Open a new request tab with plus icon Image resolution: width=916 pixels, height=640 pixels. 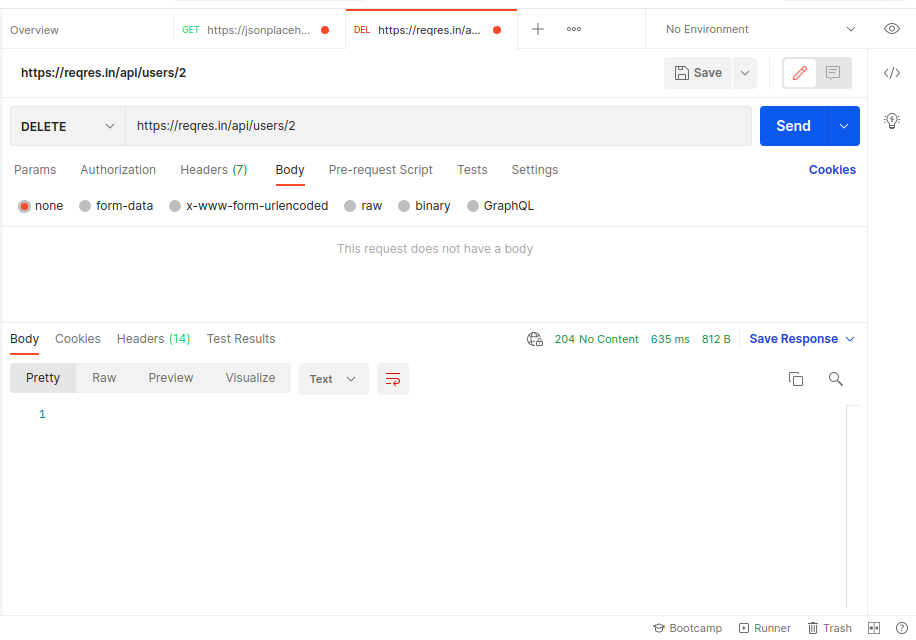(537, 29)
